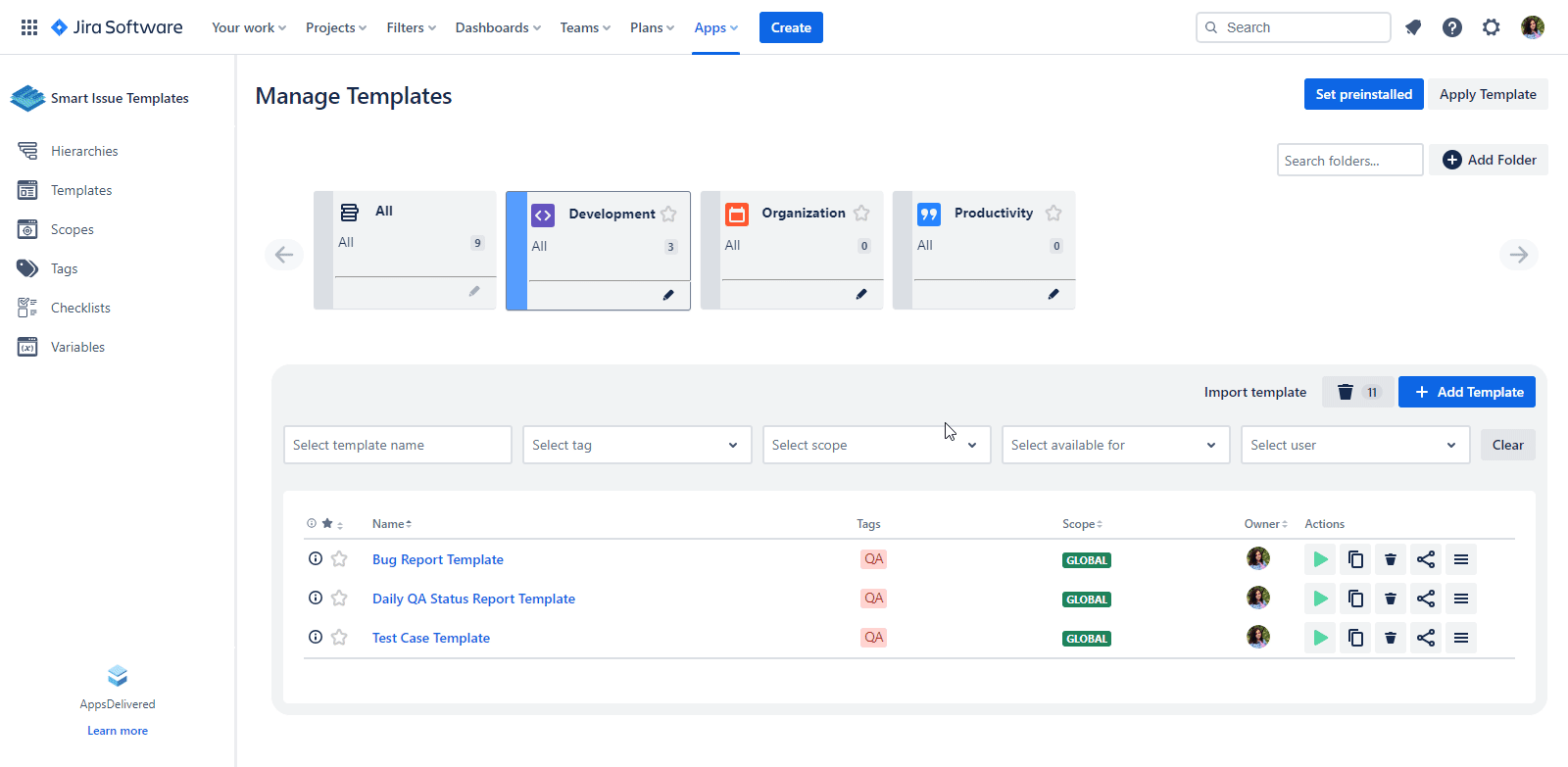The width and height of the screenshot is (1568, 767).
Task: Open the deleted templates trash bin
Action: click(1357, 392)
